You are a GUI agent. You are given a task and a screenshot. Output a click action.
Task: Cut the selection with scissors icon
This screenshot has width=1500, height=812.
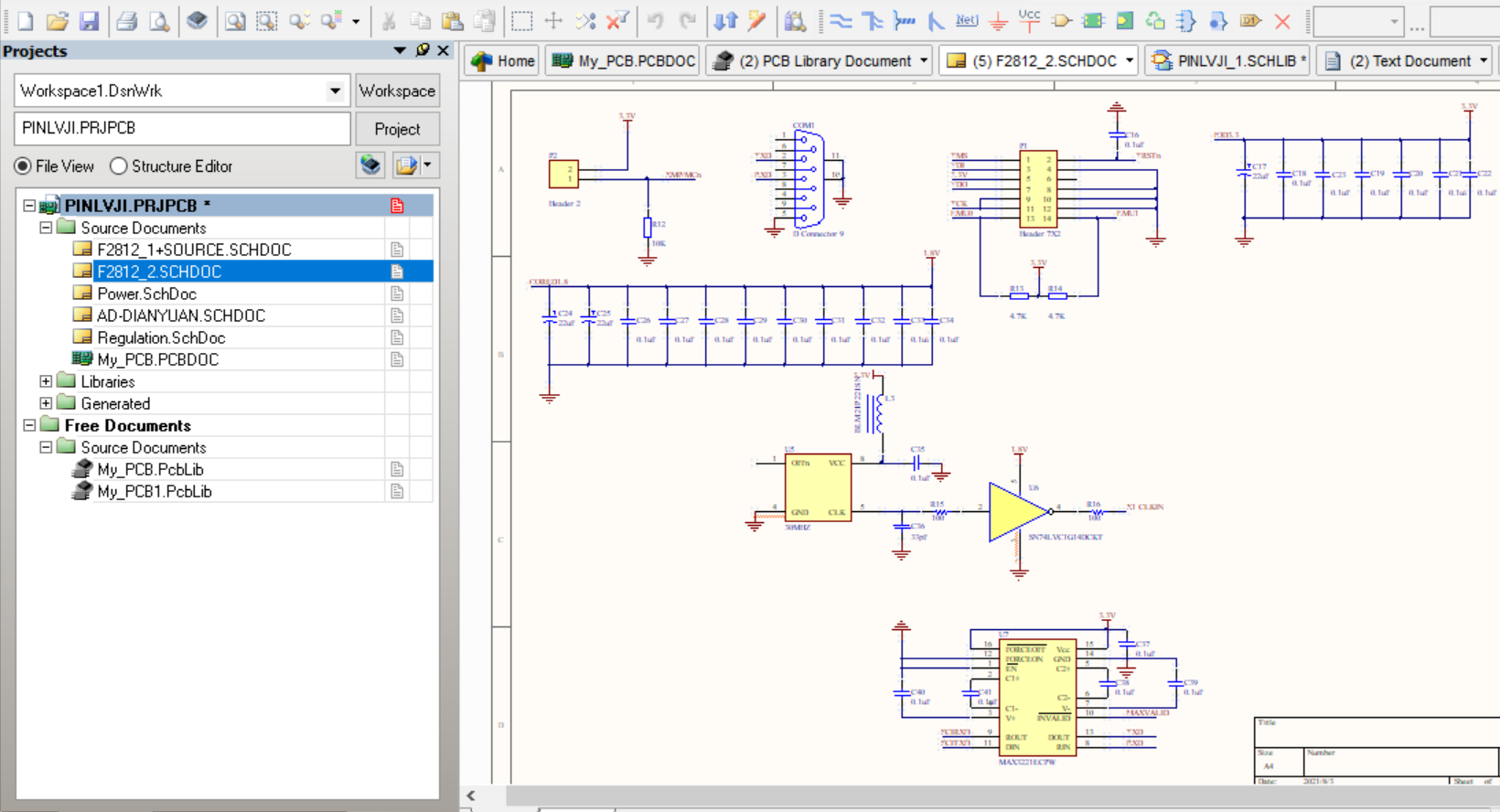(389, 20)
